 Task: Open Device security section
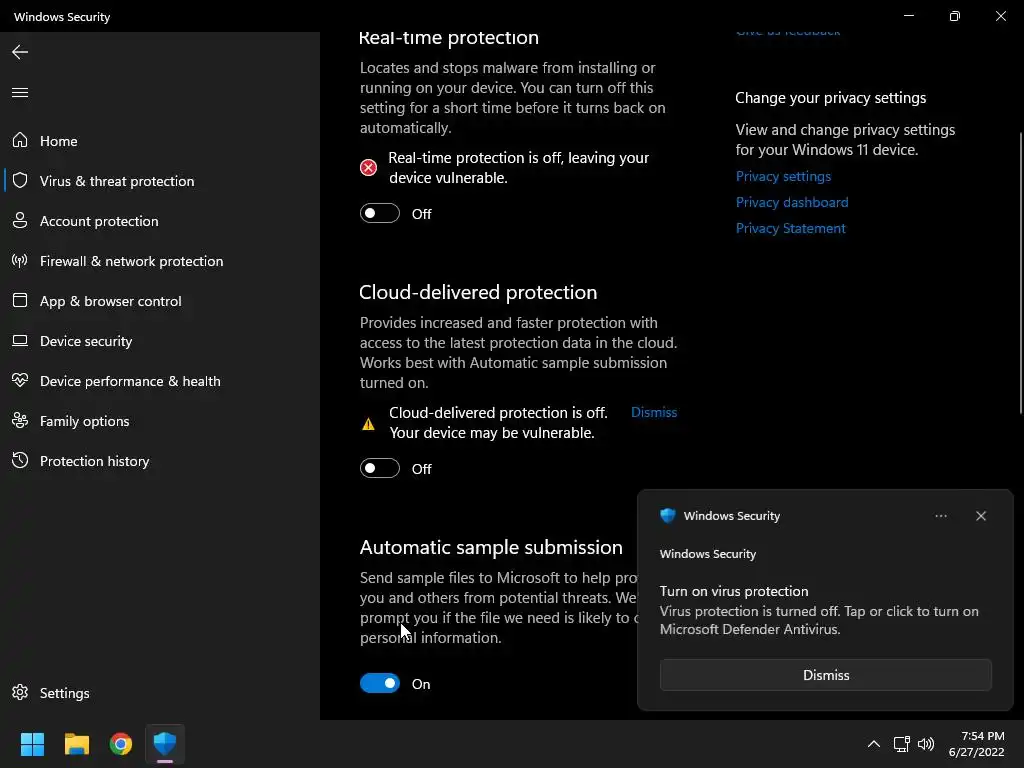160,341
